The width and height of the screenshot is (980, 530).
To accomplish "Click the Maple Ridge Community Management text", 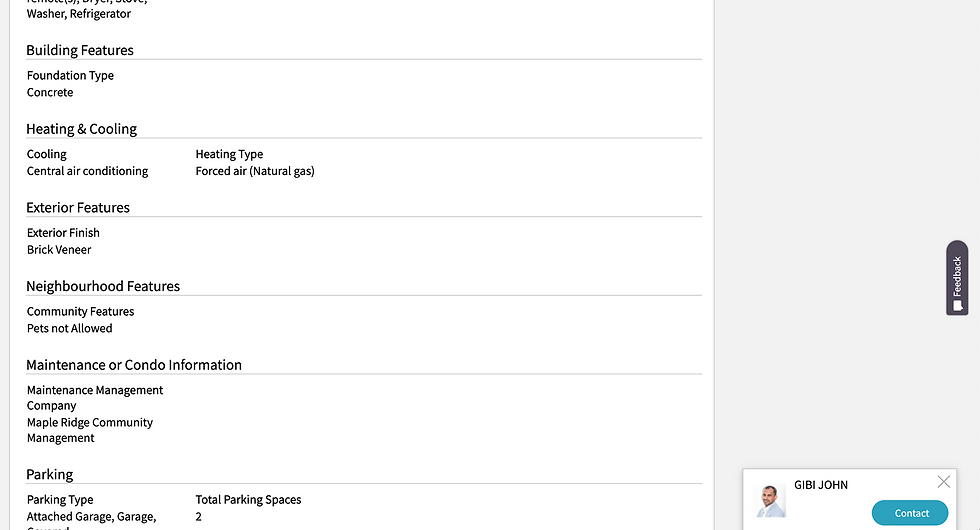I will coord(90,430).
